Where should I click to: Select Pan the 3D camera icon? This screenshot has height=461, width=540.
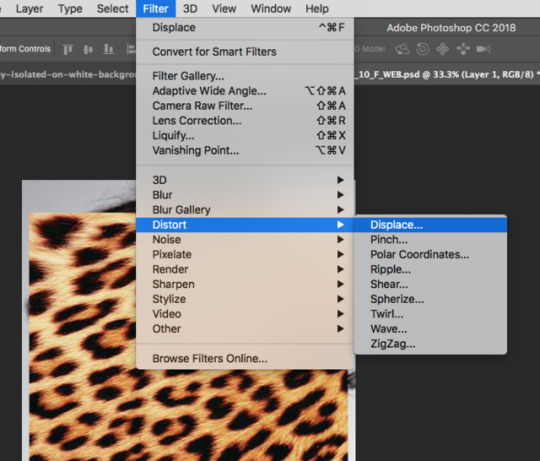click(x=443, y=49)
